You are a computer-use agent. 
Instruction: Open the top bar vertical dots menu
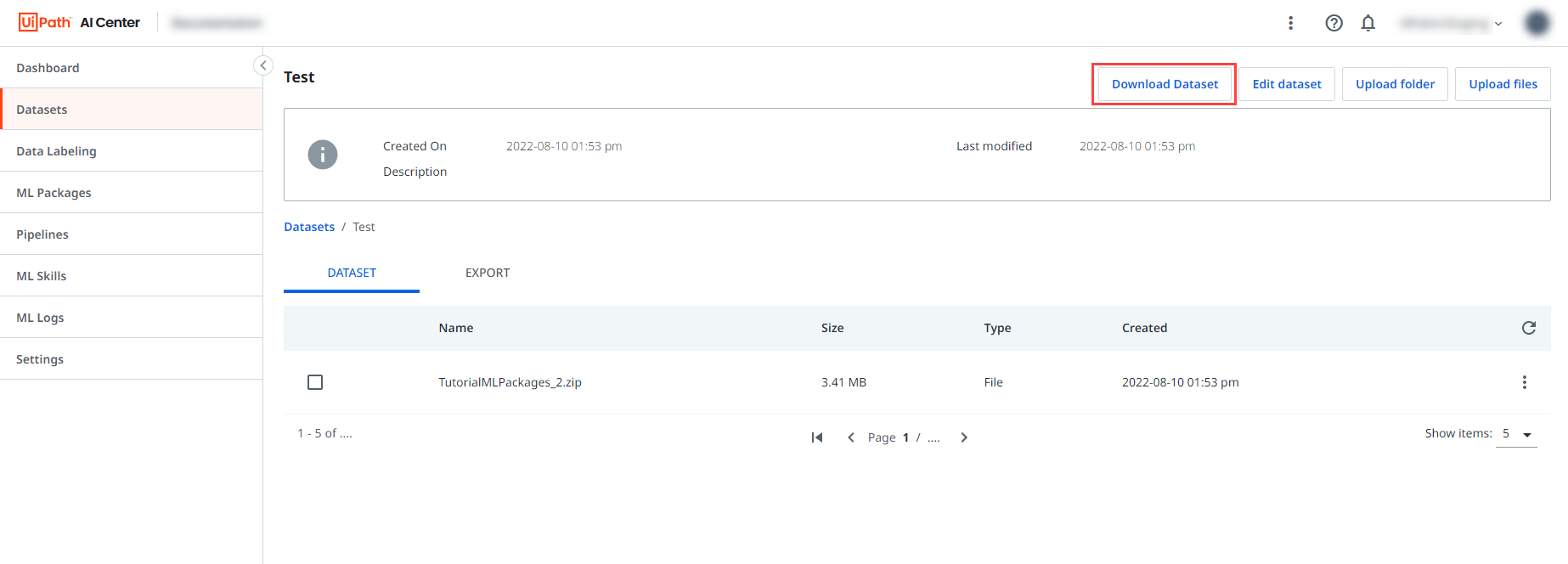pos(1290,23)
